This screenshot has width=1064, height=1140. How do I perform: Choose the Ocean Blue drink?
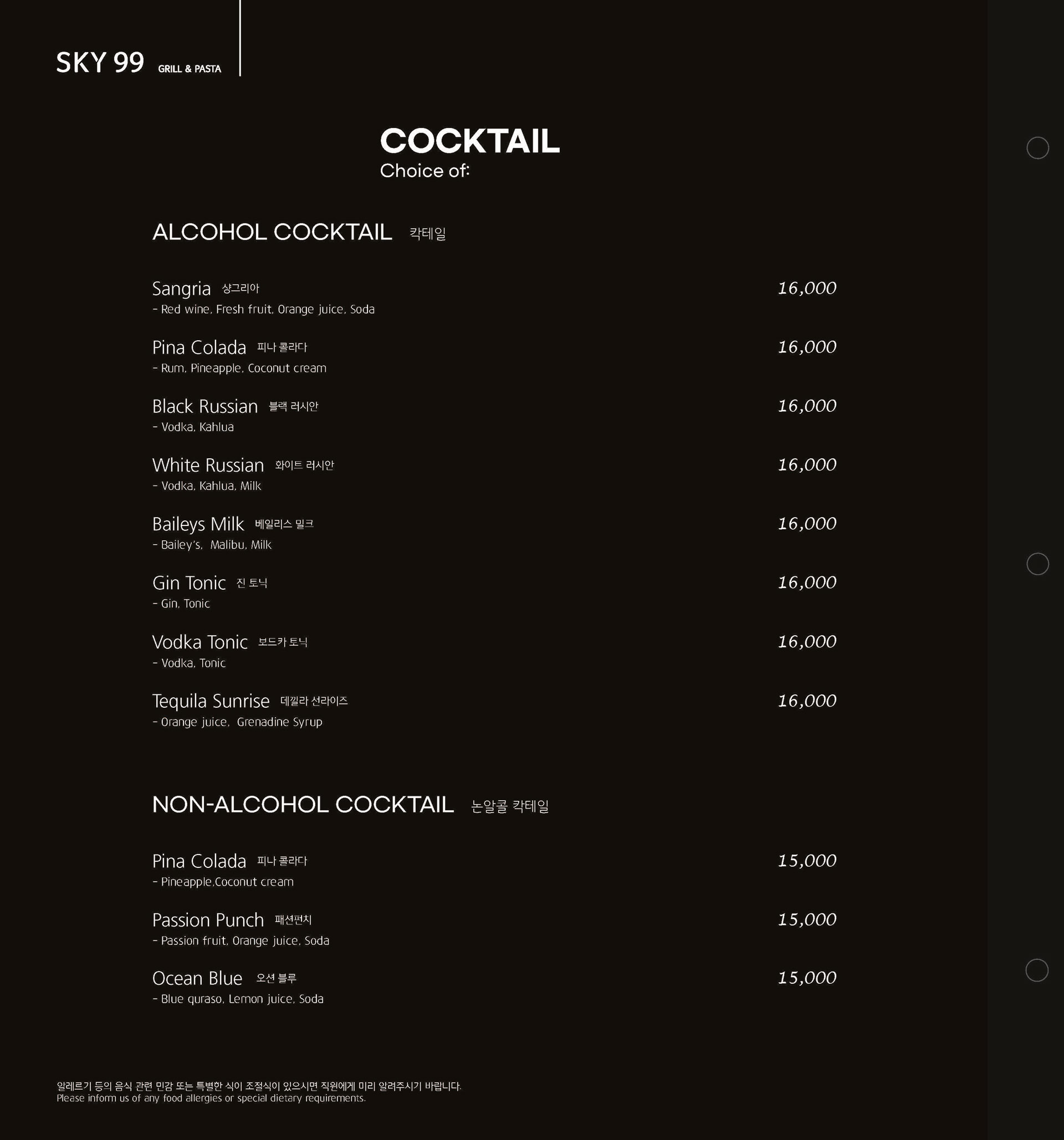tap(198, 978)
